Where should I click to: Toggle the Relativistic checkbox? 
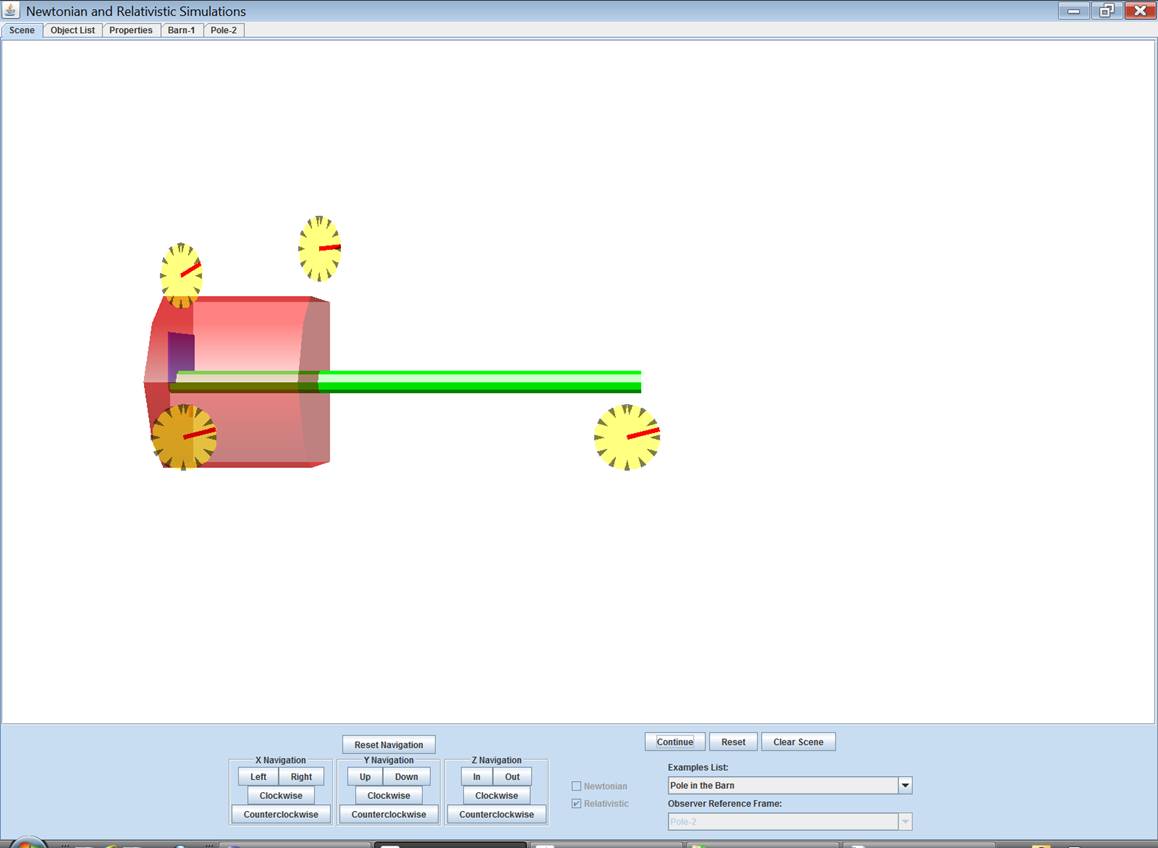[x=576, y=803]
